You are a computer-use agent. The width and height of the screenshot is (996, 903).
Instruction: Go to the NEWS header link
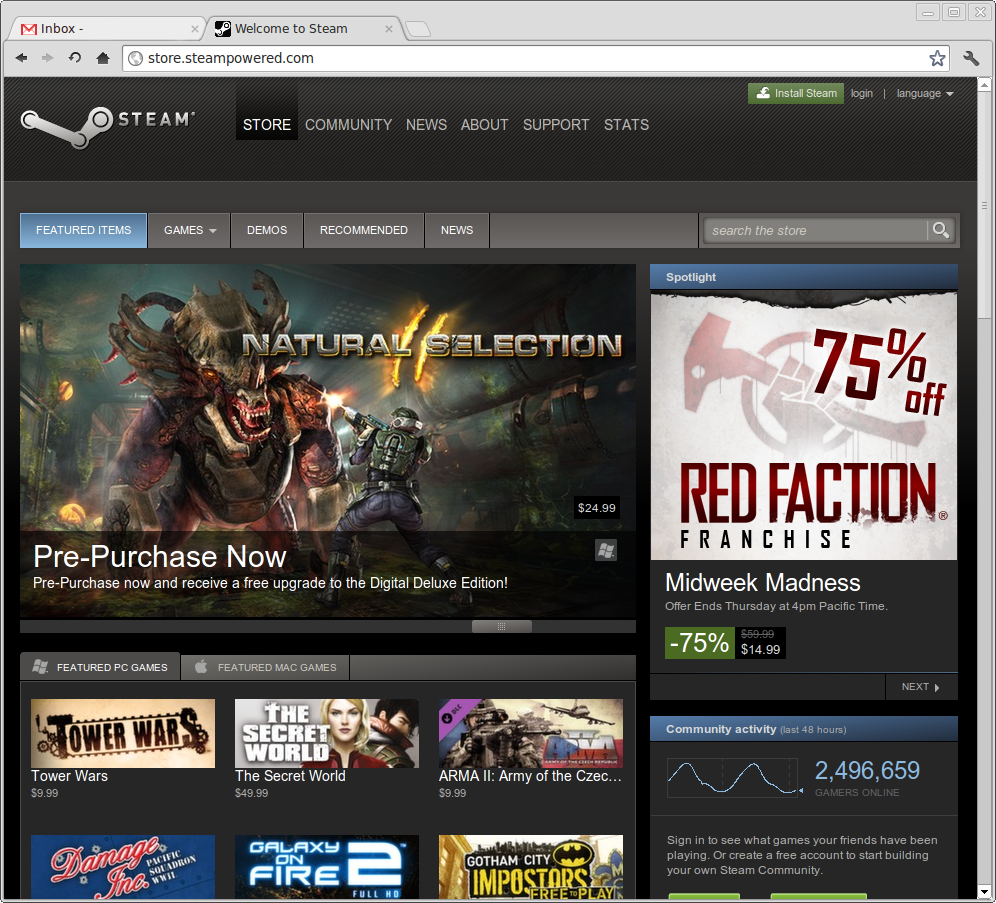point(426,124)
